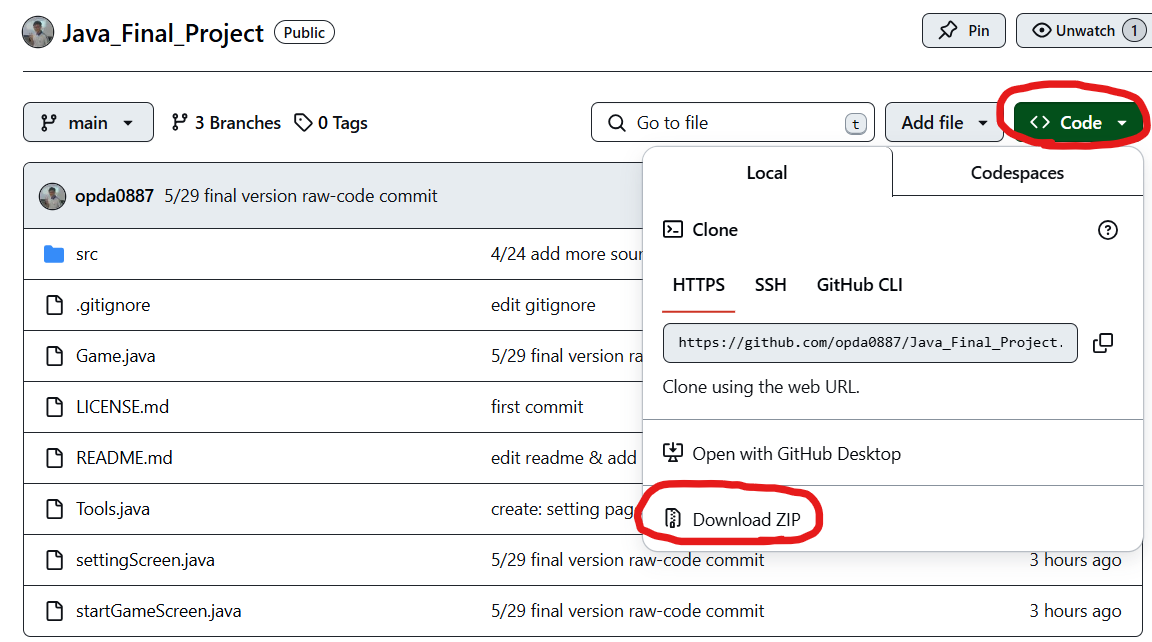The height and width of the screenshot is (642, 1152).
Task: Open the settingScreen.java row commit message
Action: click(627, 560)
